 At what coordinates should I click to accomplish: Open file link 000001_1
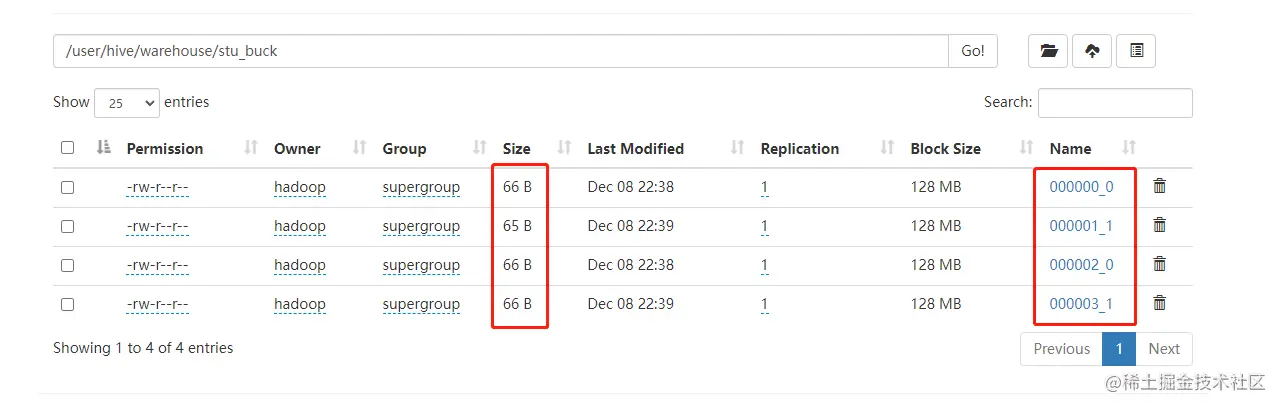[x=1081, y=226]
